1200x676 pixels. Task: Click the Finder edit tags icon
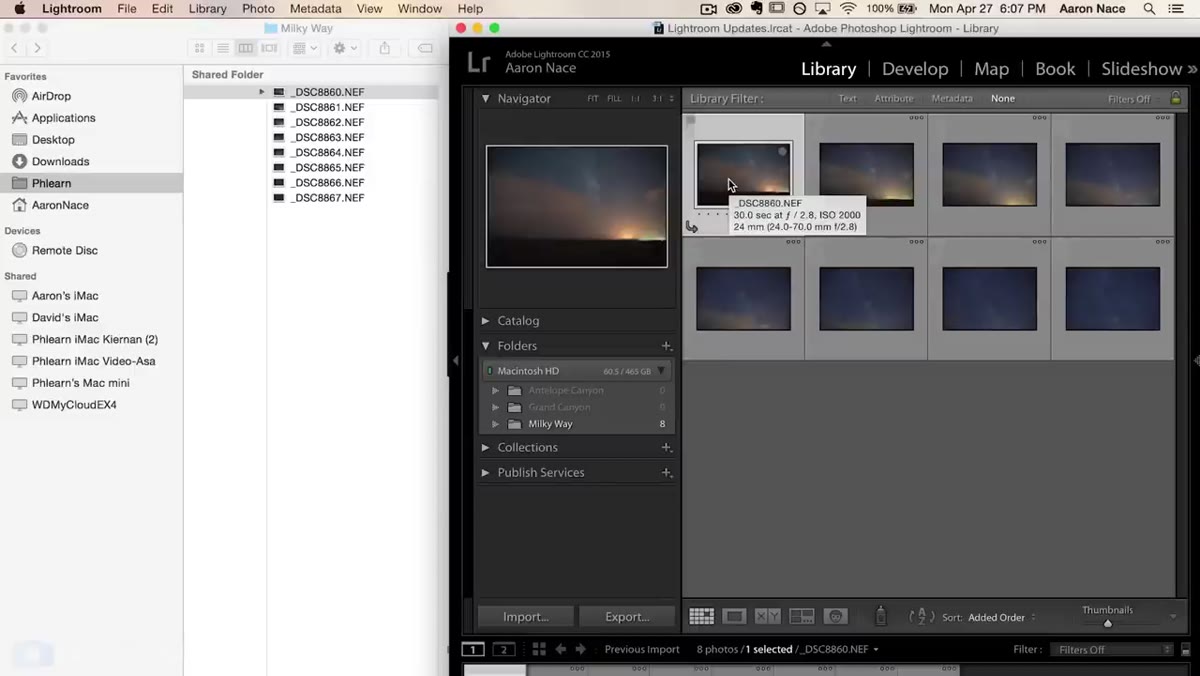(x=424, y=48)
